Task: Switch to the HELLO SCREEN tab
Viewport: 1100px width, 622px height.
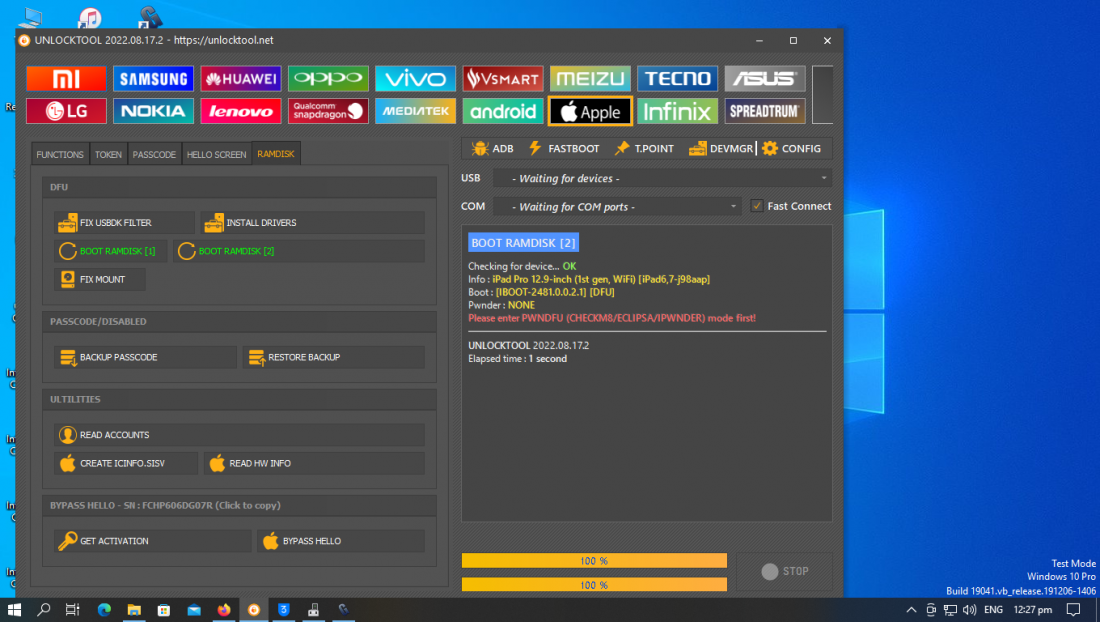Action: point(216,154)
